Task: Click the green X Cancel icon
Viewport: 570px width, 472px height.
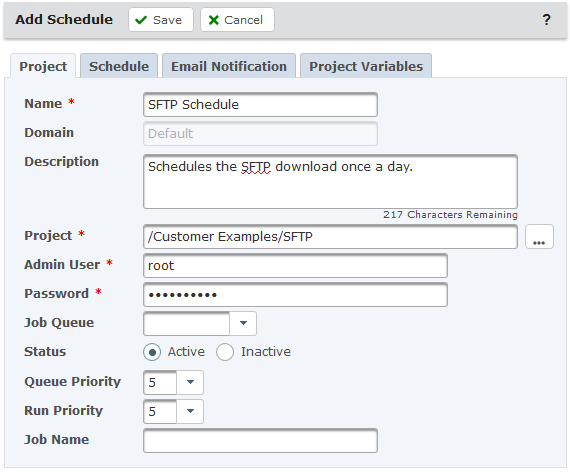Action: 214,20
